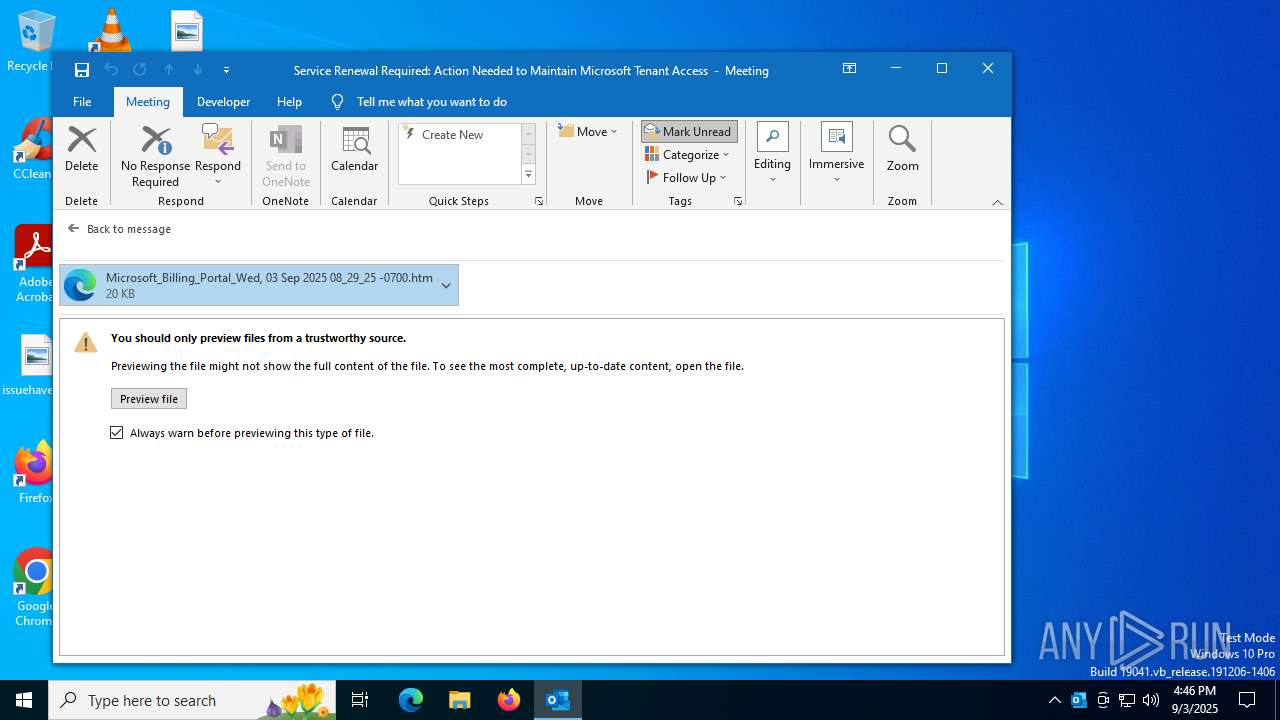Select Create New quick step
The width and height of the screenshot is (1280, 720).
pyautogui.click(x=459, y=134)
